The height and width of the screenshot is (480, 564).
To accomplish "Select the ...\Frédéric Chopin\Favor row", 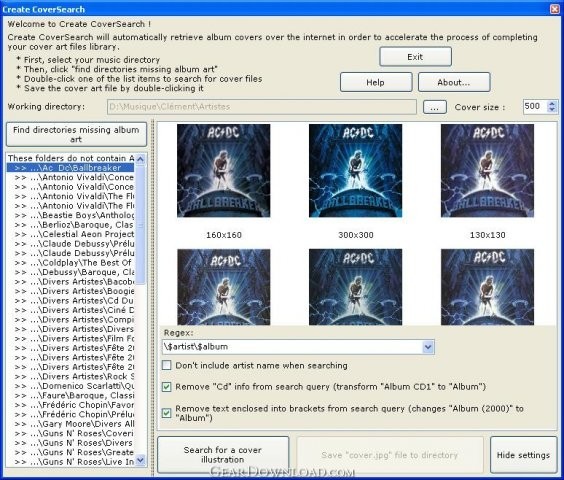I will pos(71,405).
